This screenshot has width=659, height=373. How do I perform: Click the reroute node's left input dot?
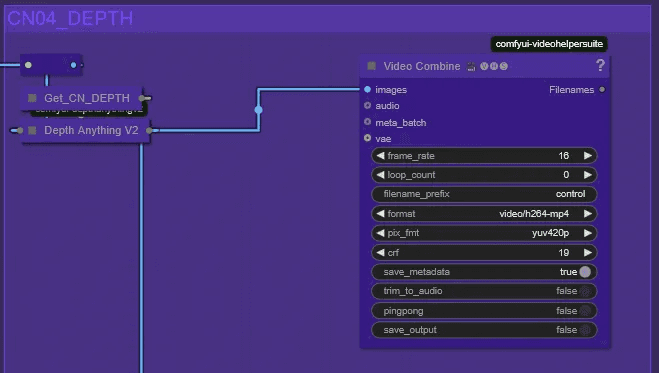[x=28, y=65]
